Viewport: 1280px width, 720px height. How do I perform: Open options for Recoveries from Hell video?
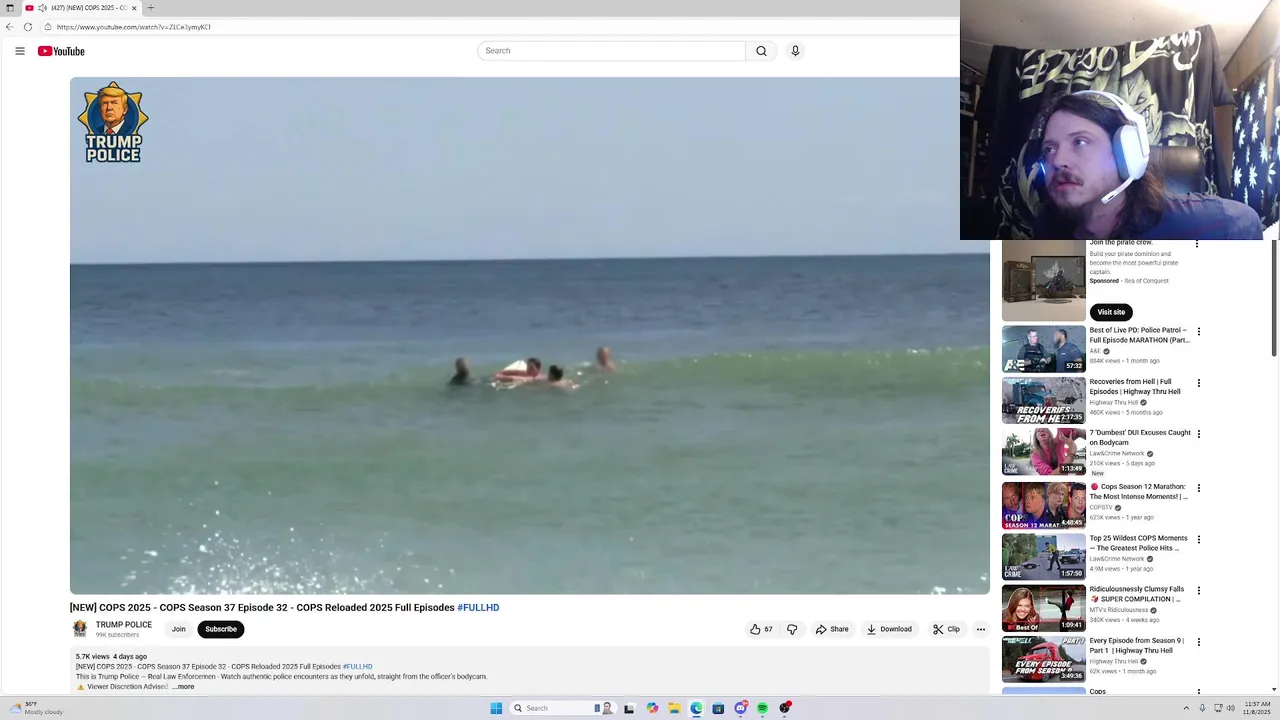[1198, 383]
